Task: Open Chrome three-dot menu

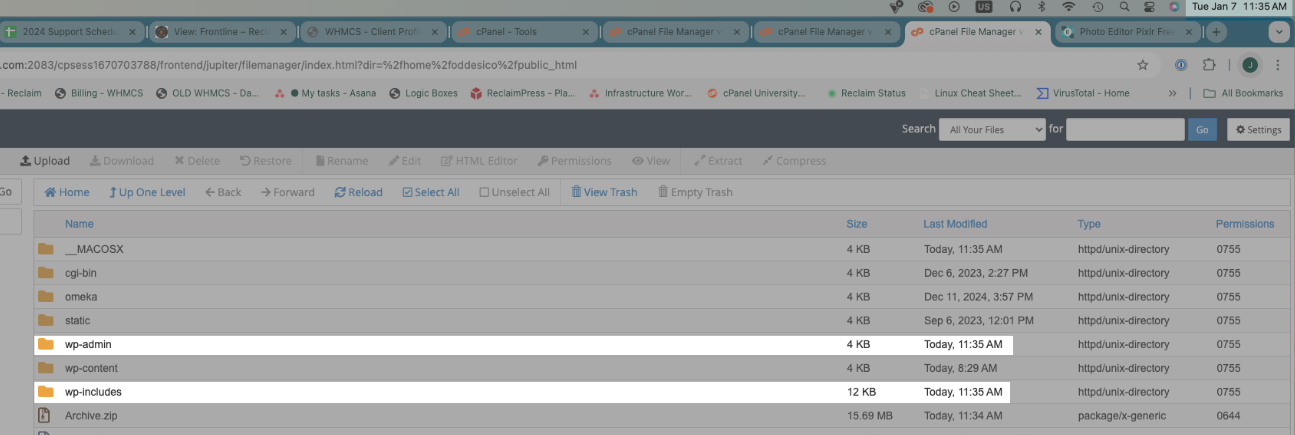Action: 1277,65
